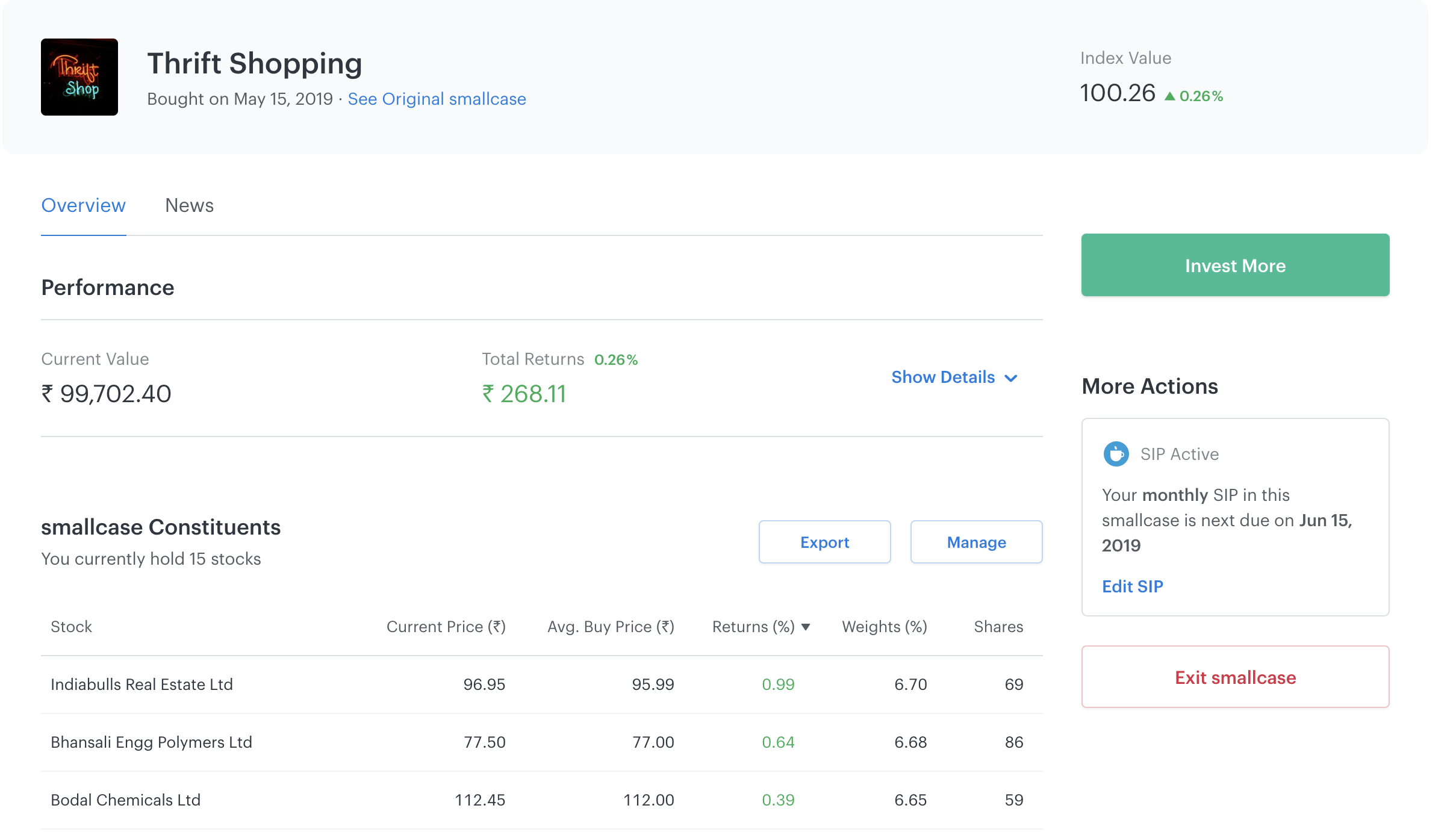Image resolution: width=1456 pixels, height=832 pixels.
Task: Click the Weights (%) column header
Action: (x=884, y=627)
